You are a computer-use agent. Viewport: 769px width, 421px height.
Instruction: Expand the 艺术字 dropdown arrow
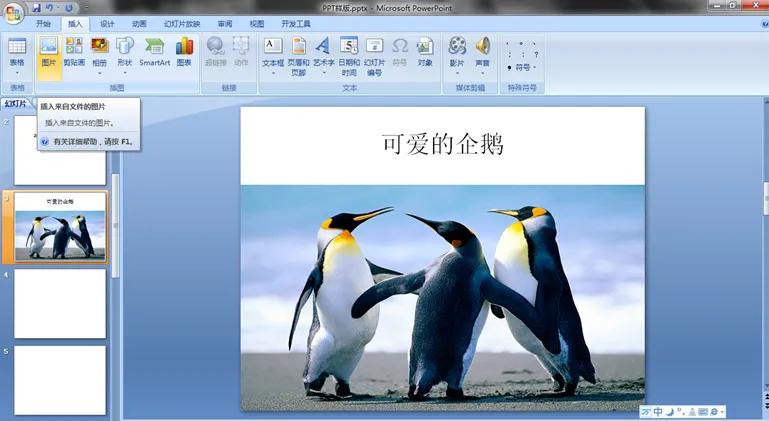(324, 73)
